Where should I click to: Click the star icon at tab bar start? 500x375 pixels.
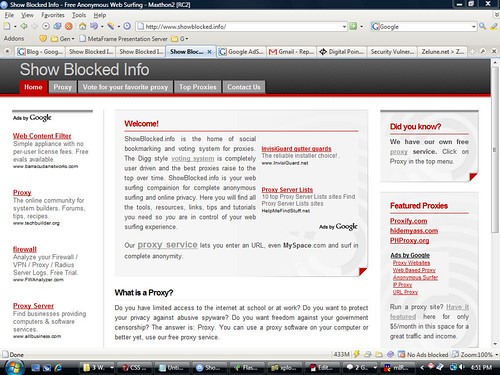click(x=7, y=51)
